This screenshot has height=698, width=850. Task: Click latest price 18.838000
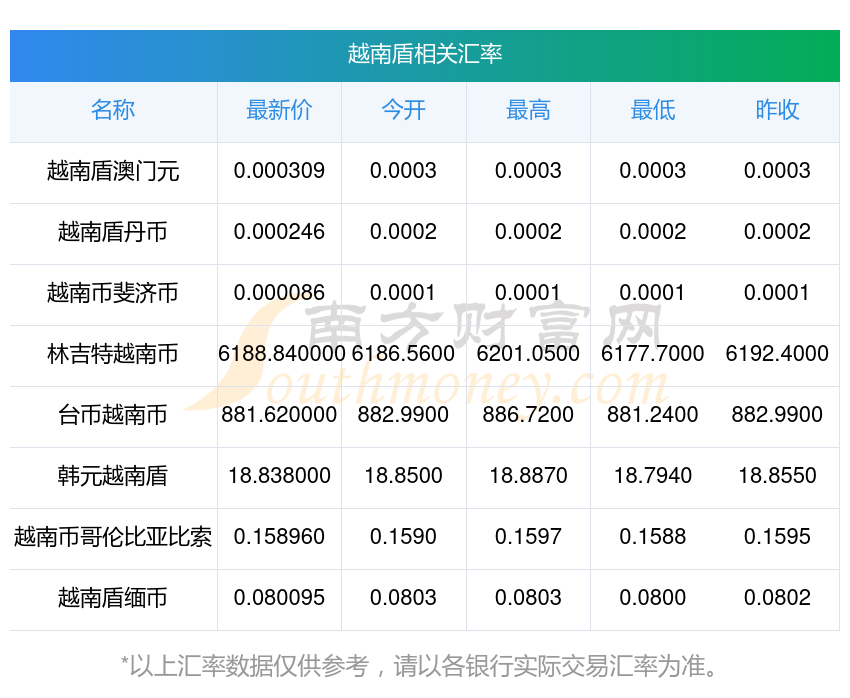[279, 476]
